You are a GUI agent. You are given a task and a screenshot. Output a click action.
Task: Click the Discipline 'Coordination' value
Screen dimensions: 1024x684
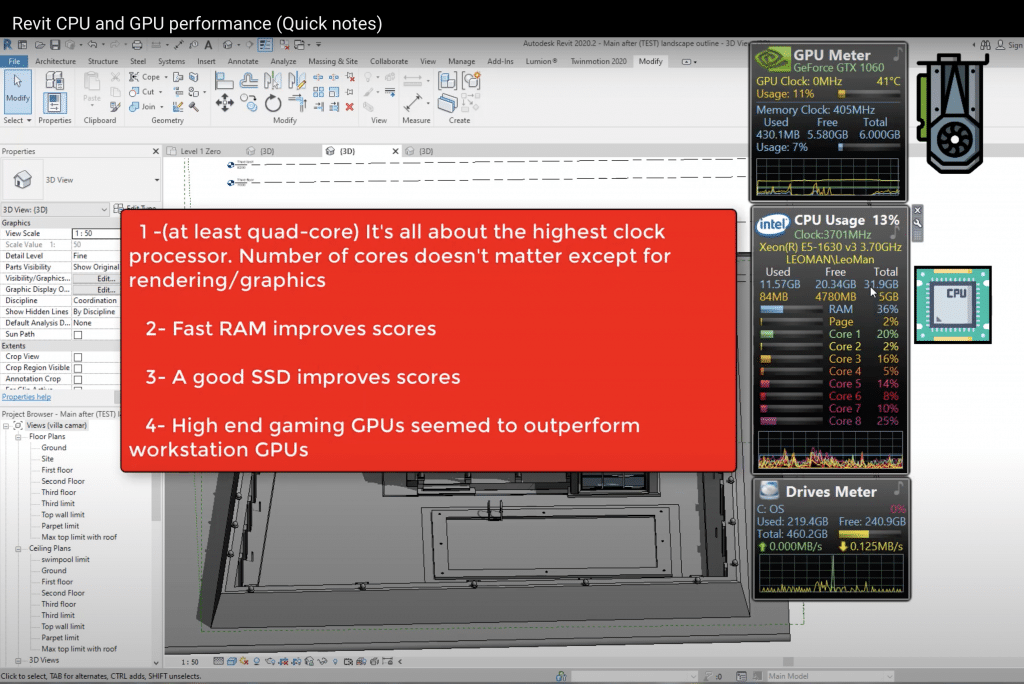pos(96,301)
